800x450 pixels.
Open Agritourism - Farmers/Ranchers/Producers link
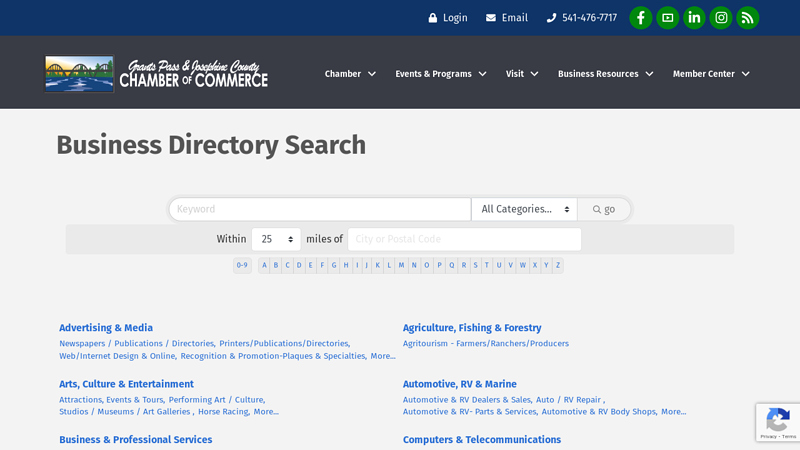click(x=486, y=343)
